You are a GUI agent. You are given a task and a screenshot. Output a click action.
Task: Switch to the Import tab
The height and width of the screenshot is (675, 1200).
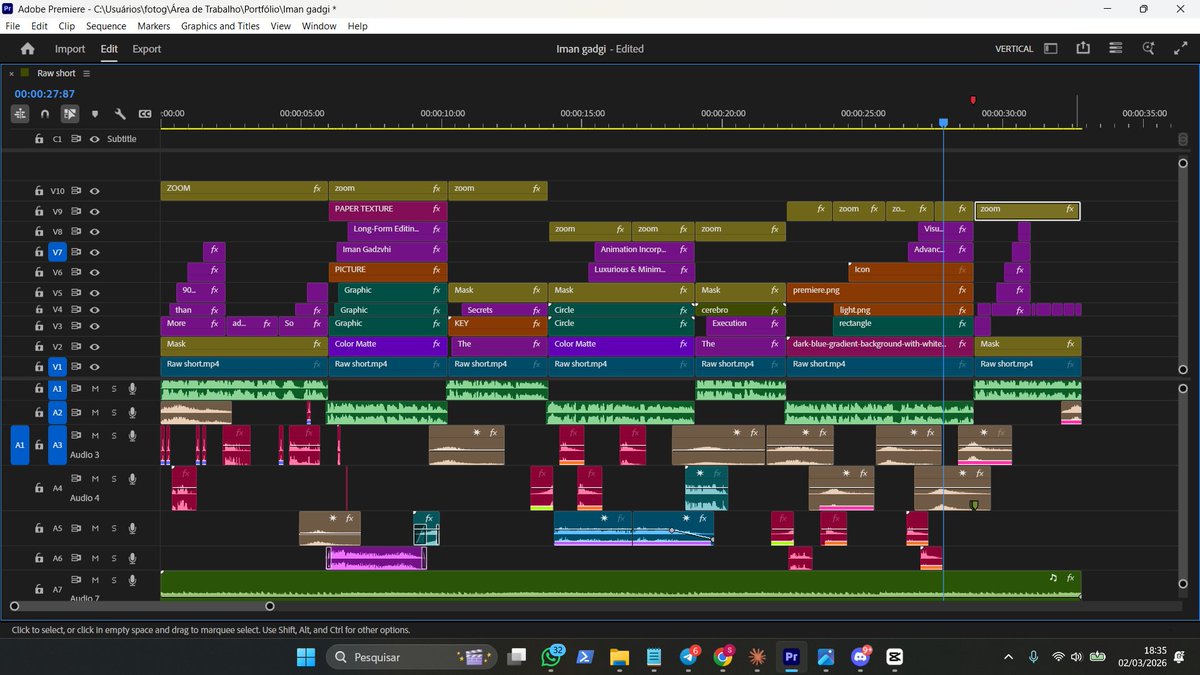(70, 48)
